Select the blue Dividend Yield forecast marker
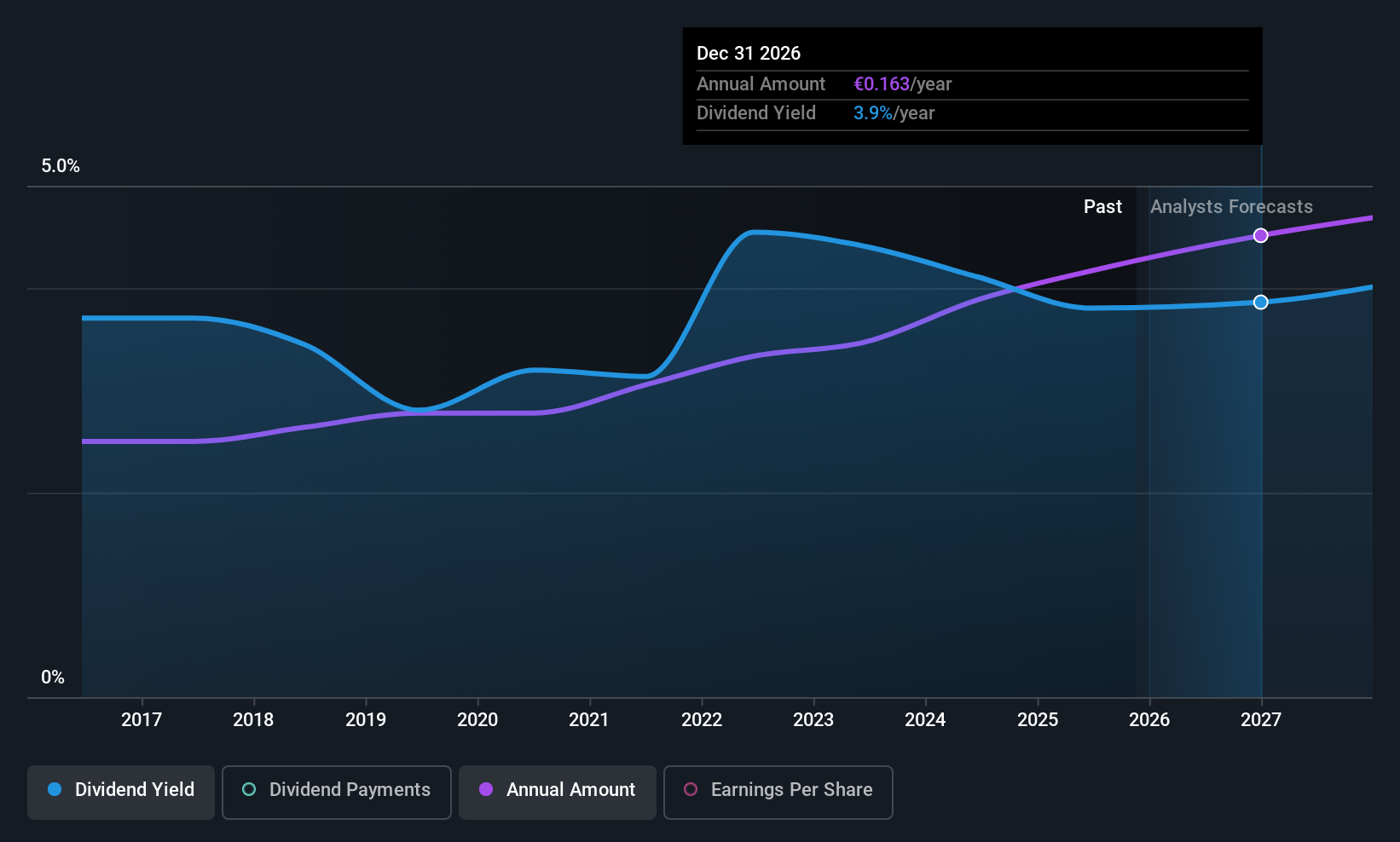The width and height of the screenshot is (1400, 842). pyautogui.click(x=1261, y=302)
